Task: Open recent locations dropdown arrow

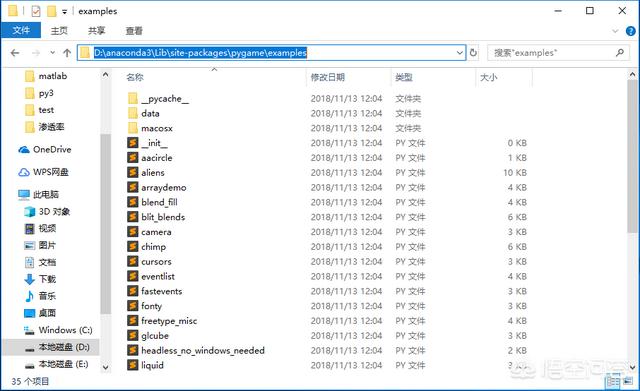Action: pyautogui.click(x=52, y=53)
